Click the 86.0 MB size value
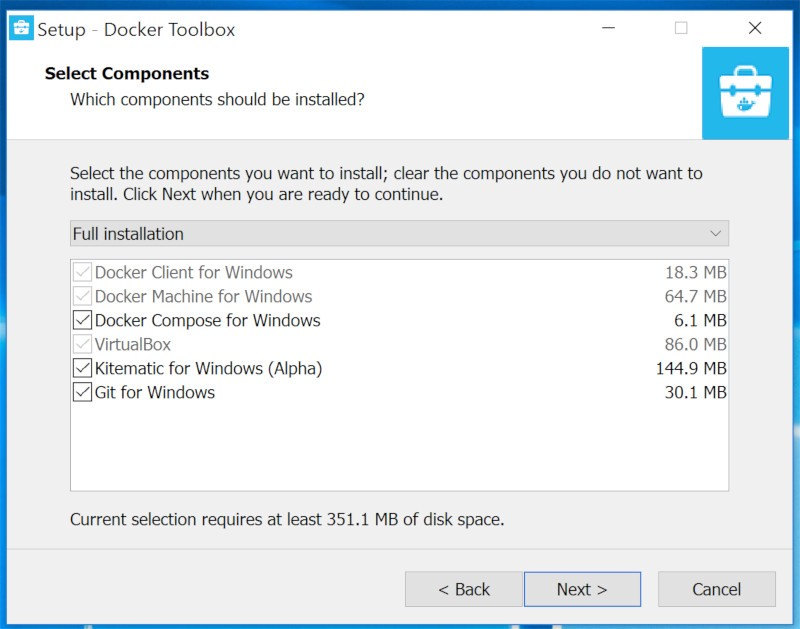The height and width of the screenshot is (629, 800). tap(695, 344)
